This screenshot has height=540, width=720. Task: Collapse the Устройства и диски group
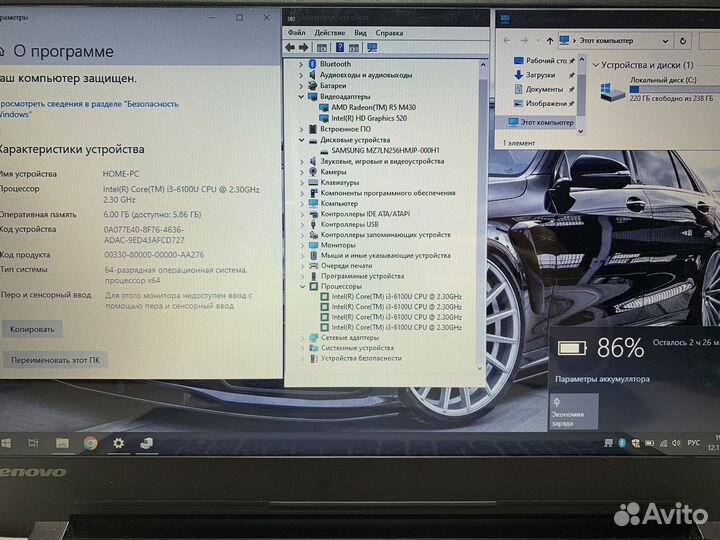click(596, 65)
